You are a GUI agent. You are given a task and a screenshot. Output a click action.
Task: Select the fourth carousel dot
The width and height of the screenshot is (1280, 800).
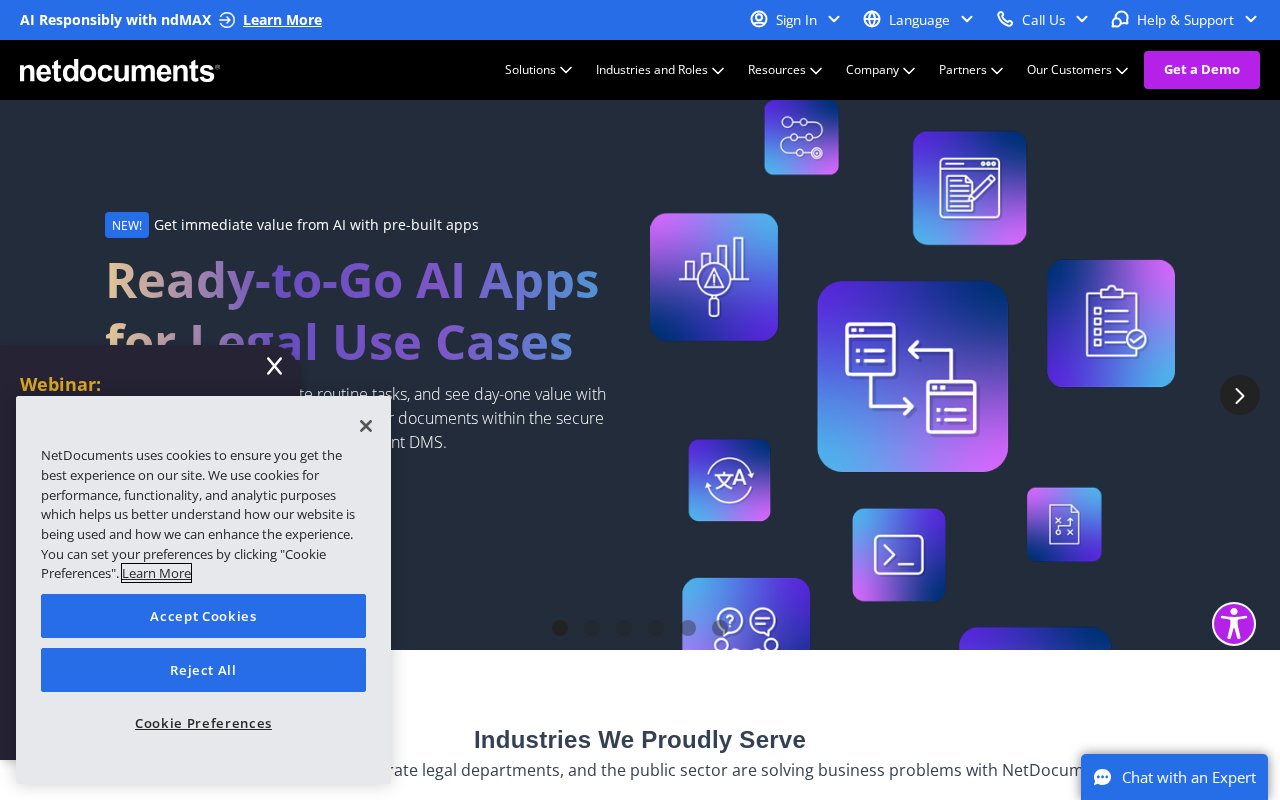coord(656,628)
